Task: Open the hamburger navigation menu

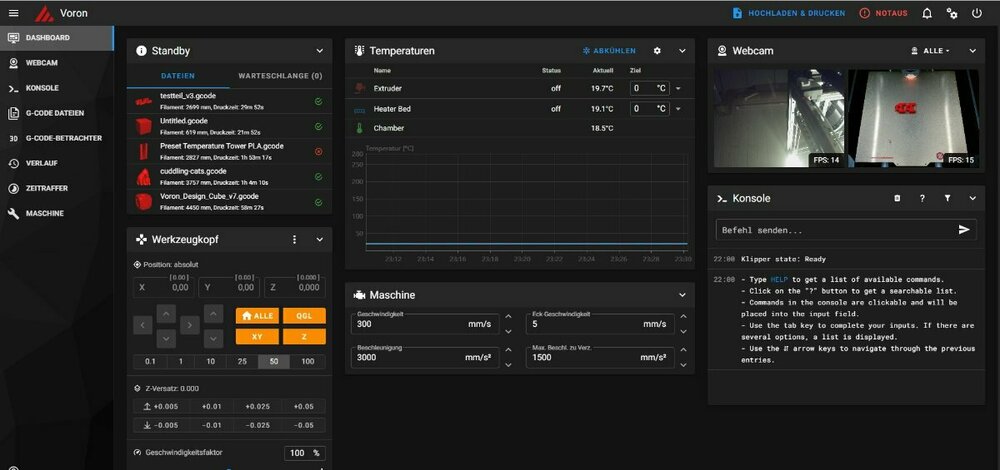Action: click(x=13, y=13)
